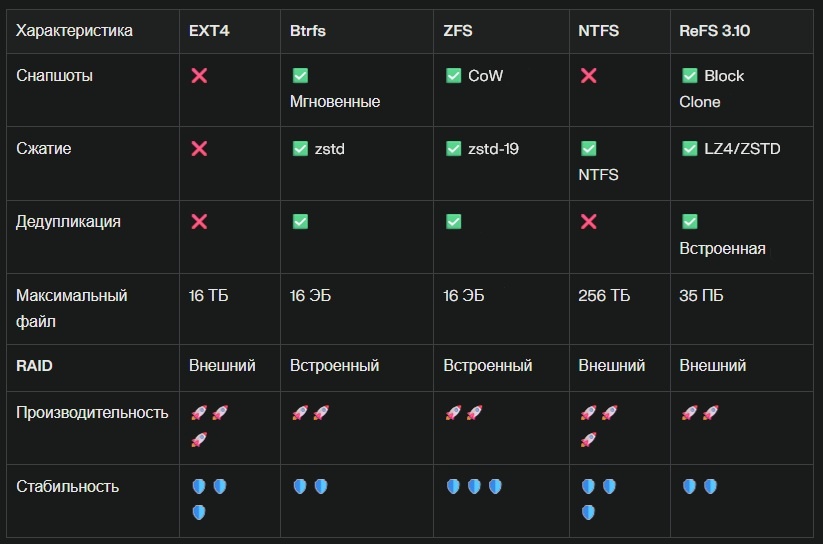Click the 35 ПБ maximum file value

pyautogui.click(x=701, y=296)
